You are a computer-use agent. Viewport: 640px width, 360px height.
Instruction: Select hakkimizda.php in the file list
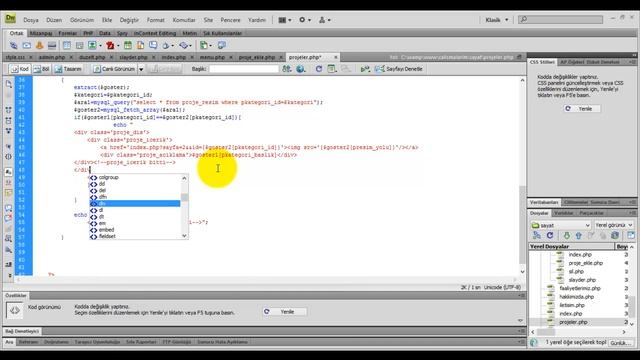click(x=576, y=297)
